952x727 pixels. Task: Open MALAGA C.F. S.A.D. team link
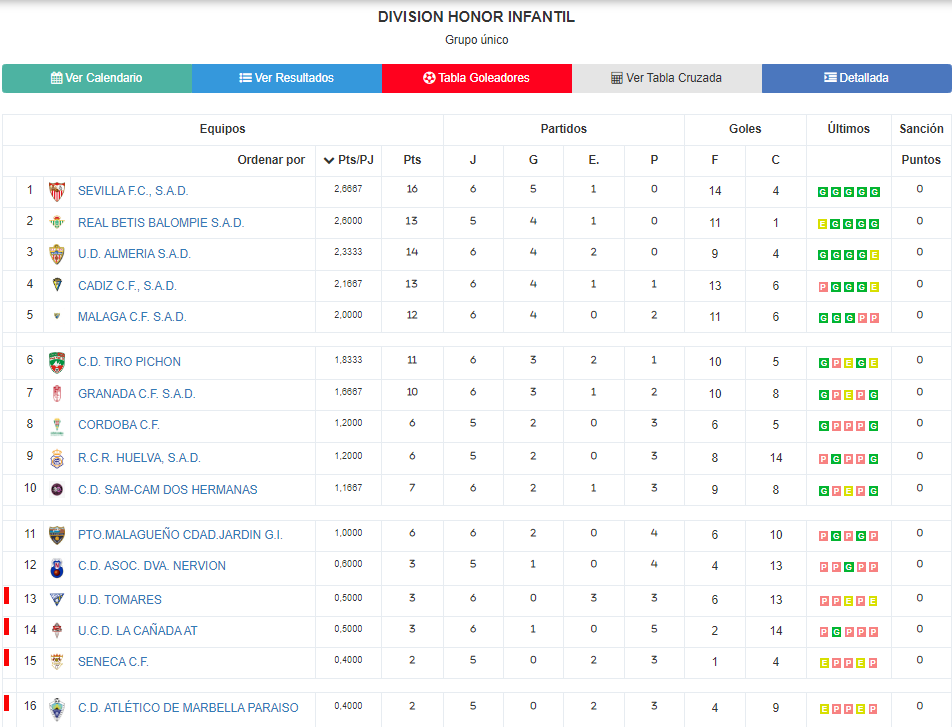[132, 317]
